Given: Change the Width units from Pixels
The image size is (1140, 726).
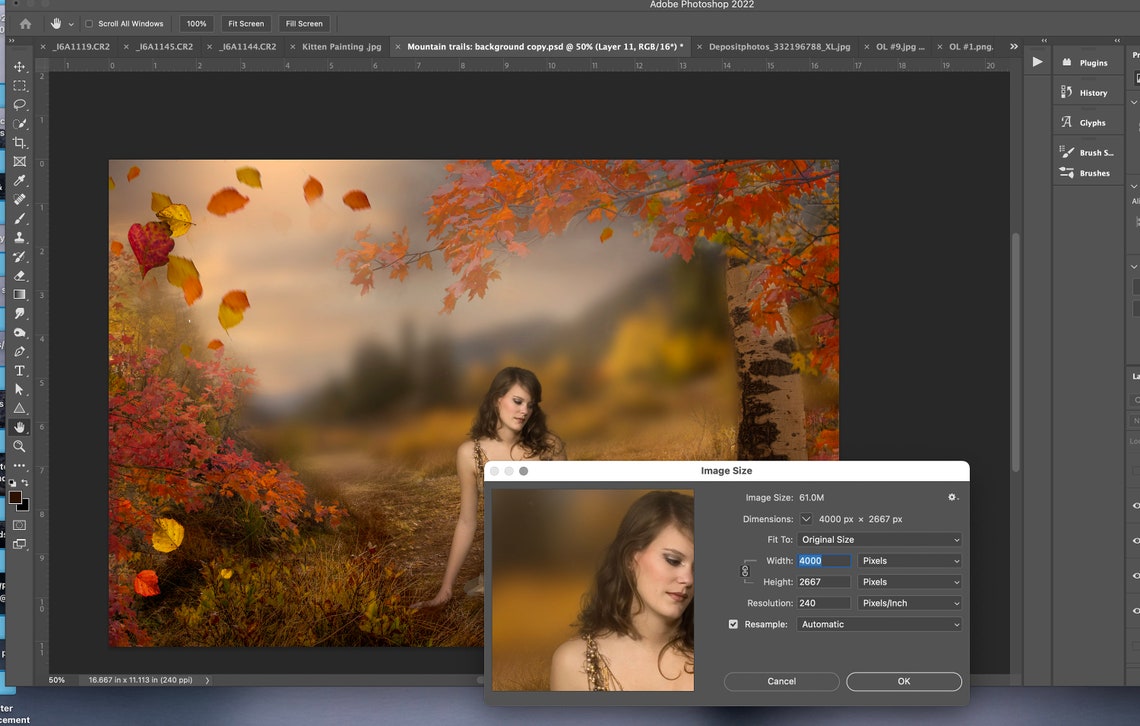Looking at the screenshot, I should [x=908, y=560].
